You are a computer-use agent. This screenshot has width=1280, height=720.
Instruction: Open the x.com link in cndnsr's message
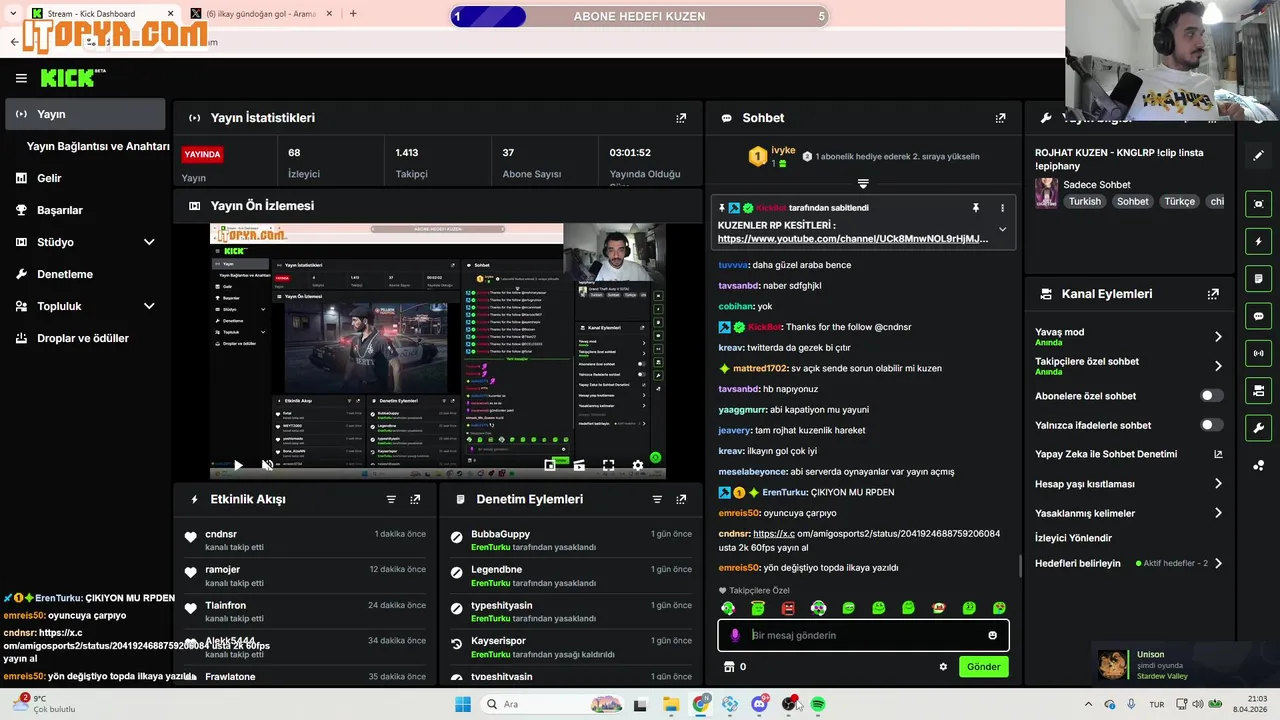[x=774, y=534]
